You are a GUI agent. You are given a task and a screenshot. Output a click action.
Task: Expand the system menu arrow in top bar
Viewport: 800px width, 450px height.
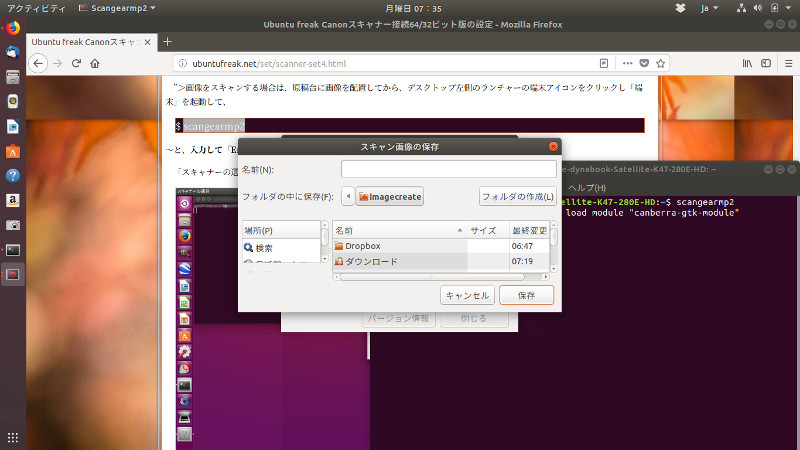788,8
